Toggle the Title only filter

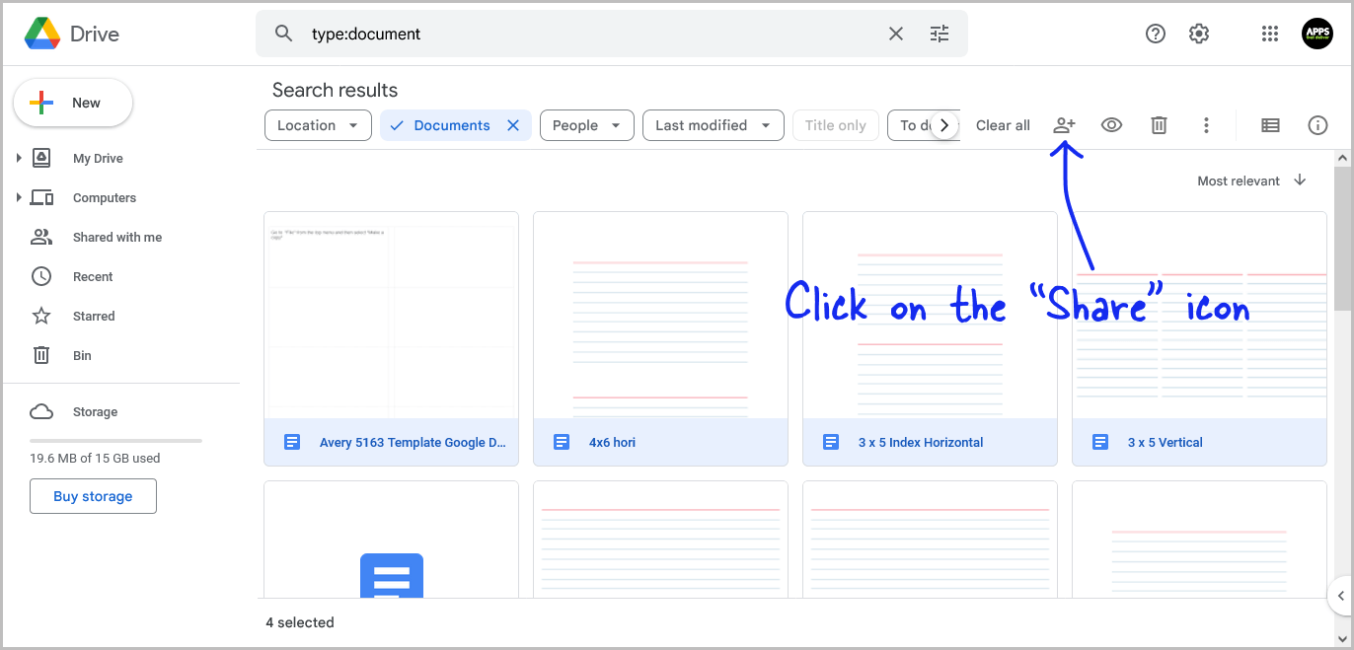pos(835,125)
